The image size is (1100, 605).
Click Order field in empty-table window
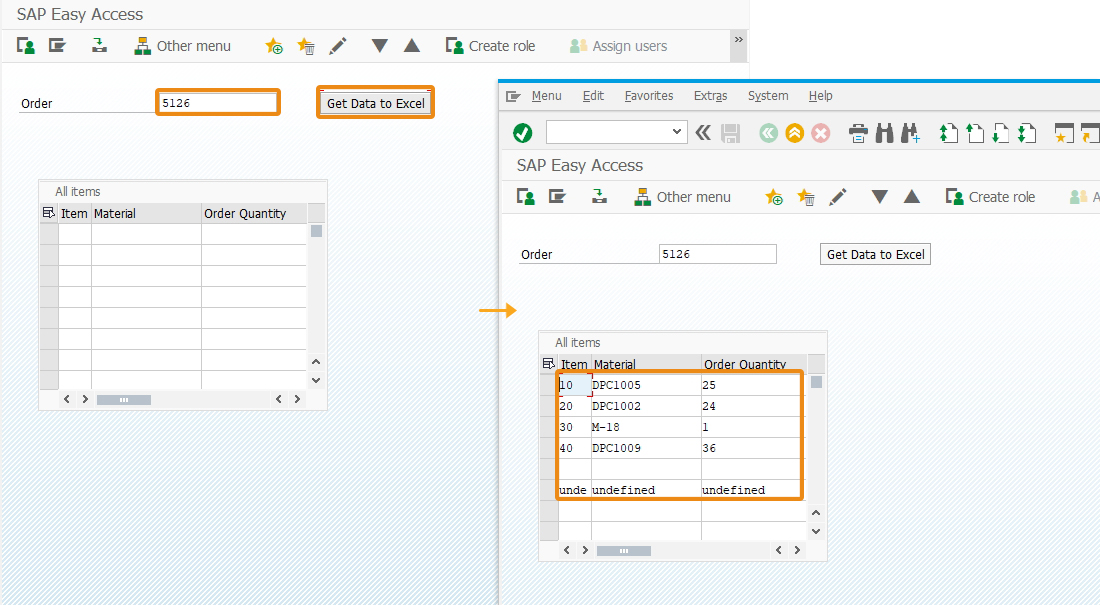pyautogui.click(x=217, y=102)
